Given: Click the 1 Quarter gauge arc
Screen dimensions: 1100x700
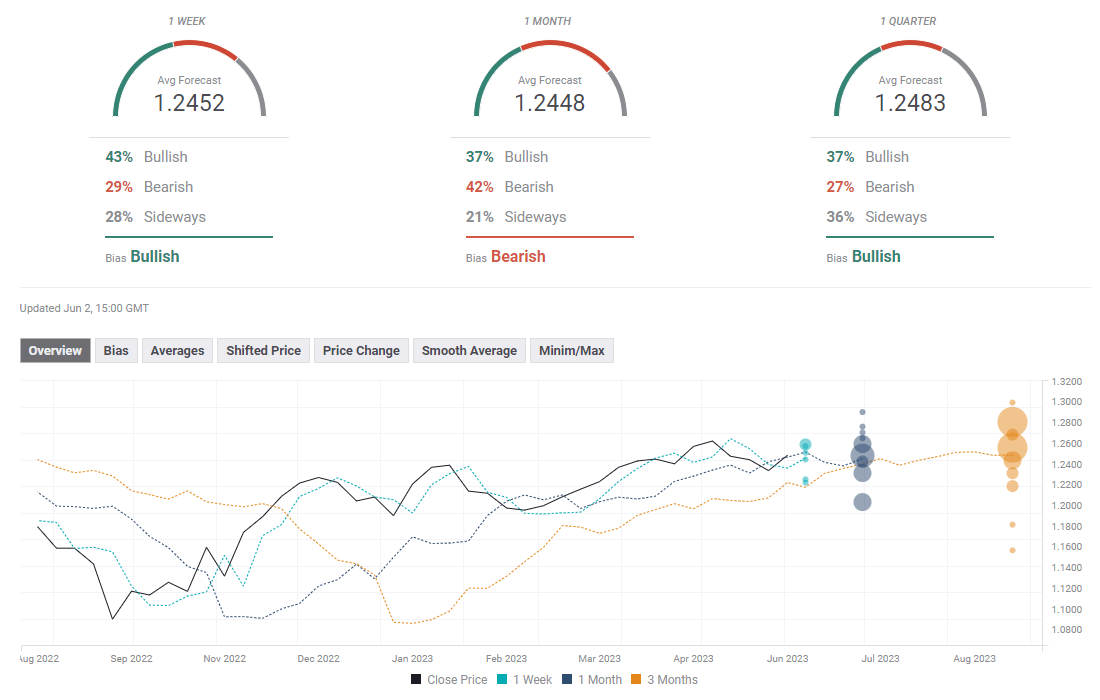Looking at the screenshot, I should tap(910, 47).
